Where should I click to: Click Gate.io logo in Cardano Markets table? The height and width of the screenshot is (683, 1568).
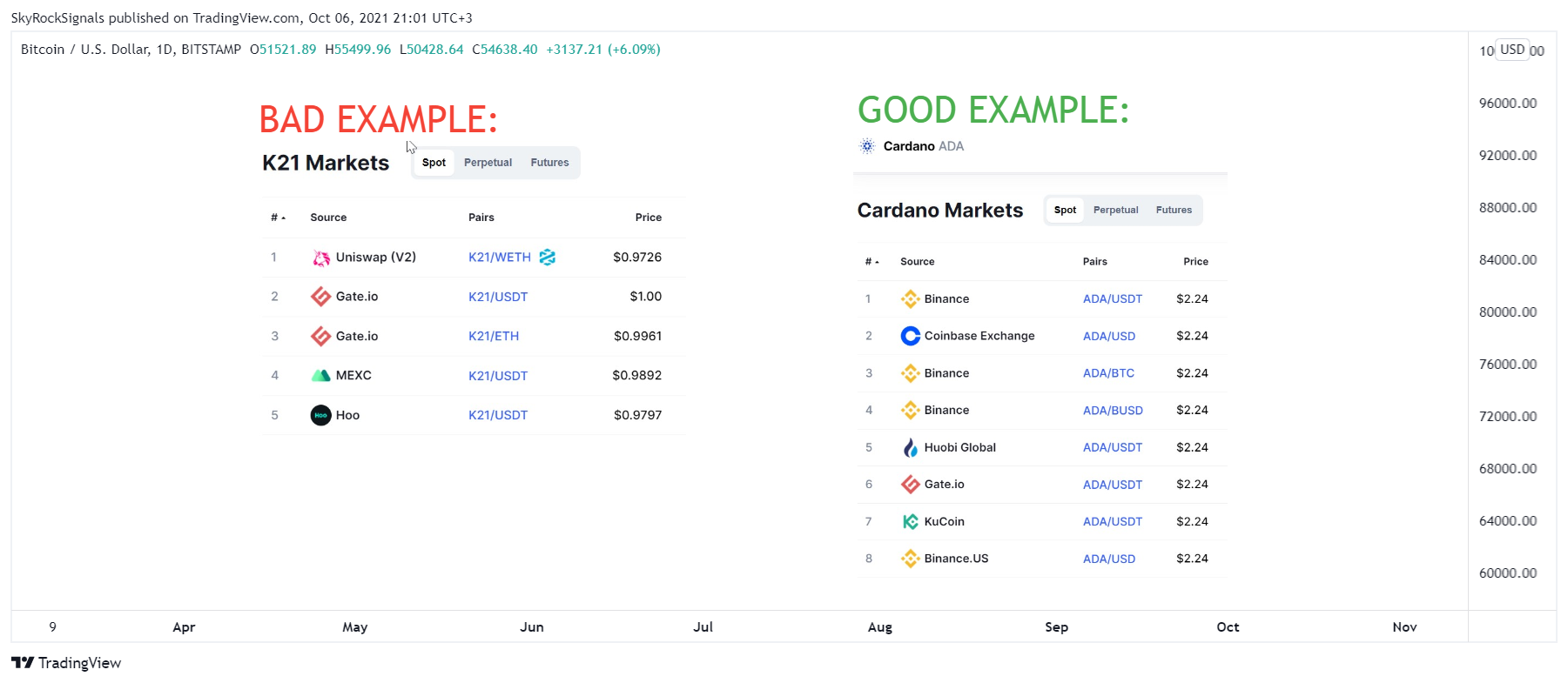coord(910,485)
